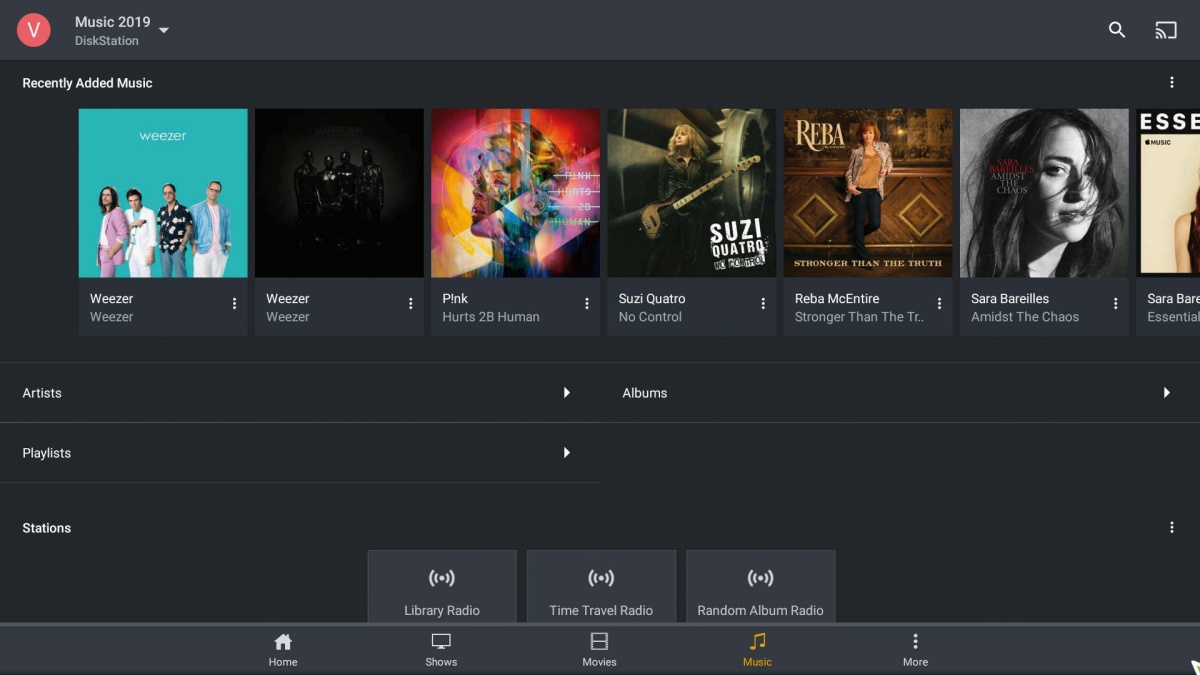Click the 'DiskStation' server name

(x=107, y=41)
